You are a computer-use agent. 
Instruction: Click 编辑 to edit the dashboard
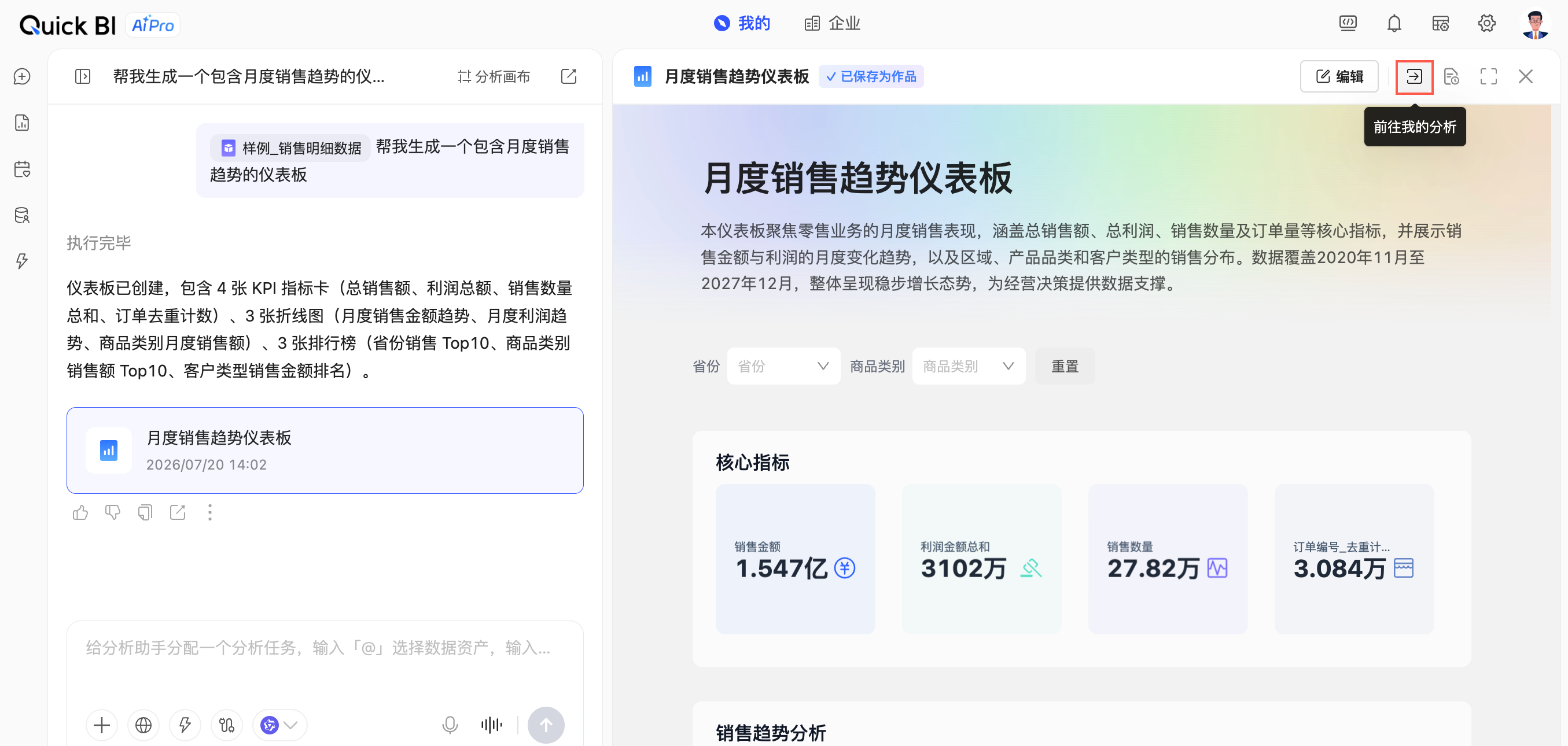pyautogui.click(x=1339, y=77)
